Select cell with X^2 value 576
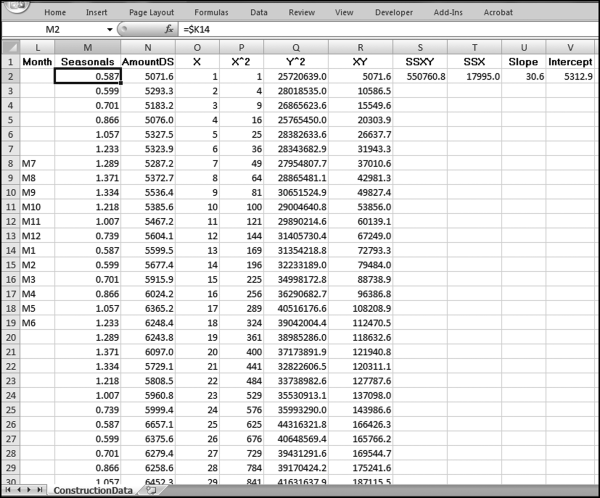 pos(241,410)
